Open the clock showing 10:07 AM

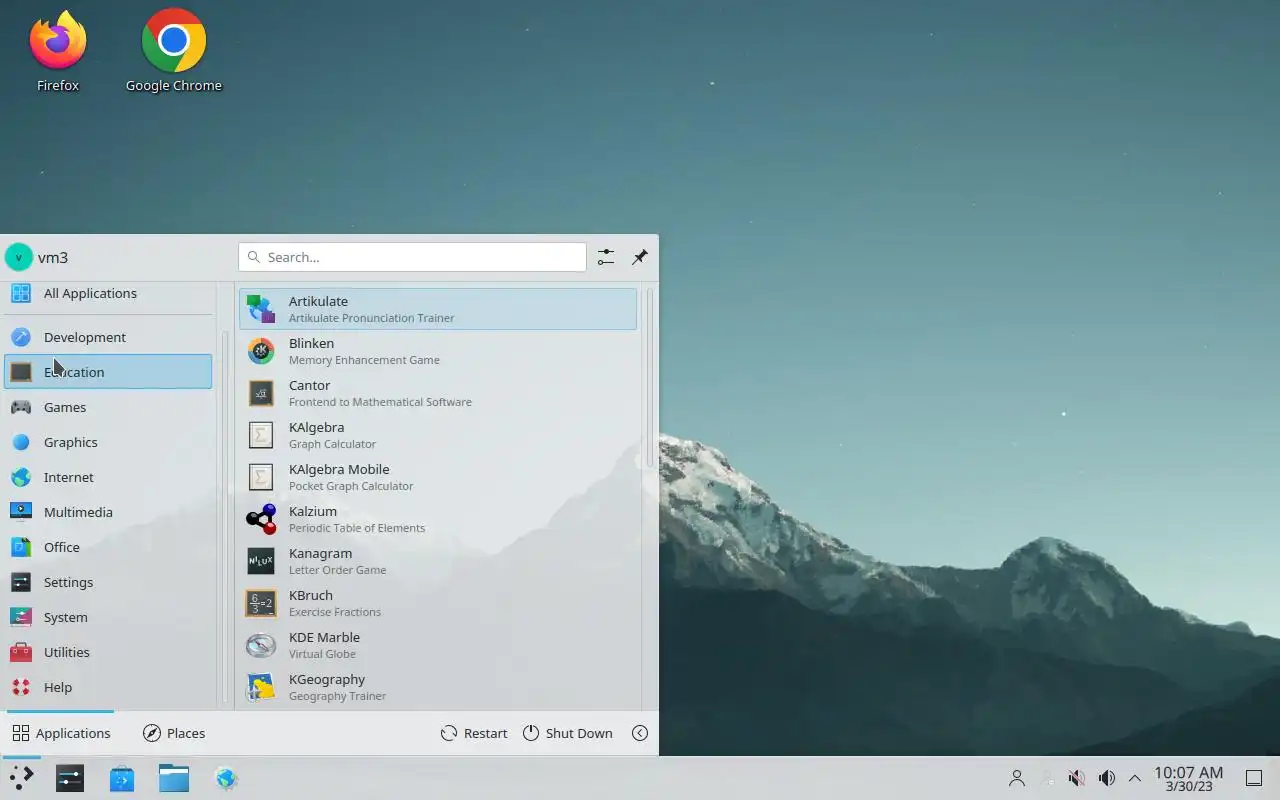pyautogui.click(x=1188, y=778)
